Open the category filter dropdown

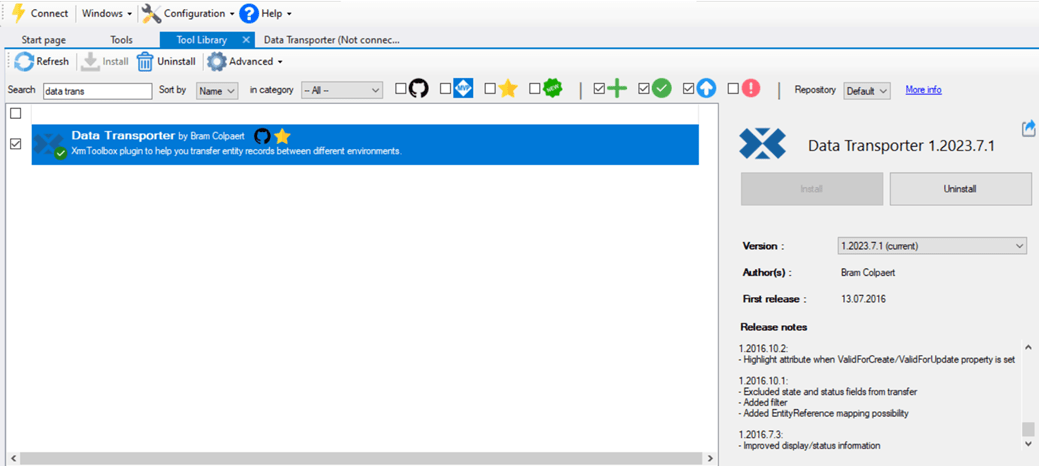342,90
